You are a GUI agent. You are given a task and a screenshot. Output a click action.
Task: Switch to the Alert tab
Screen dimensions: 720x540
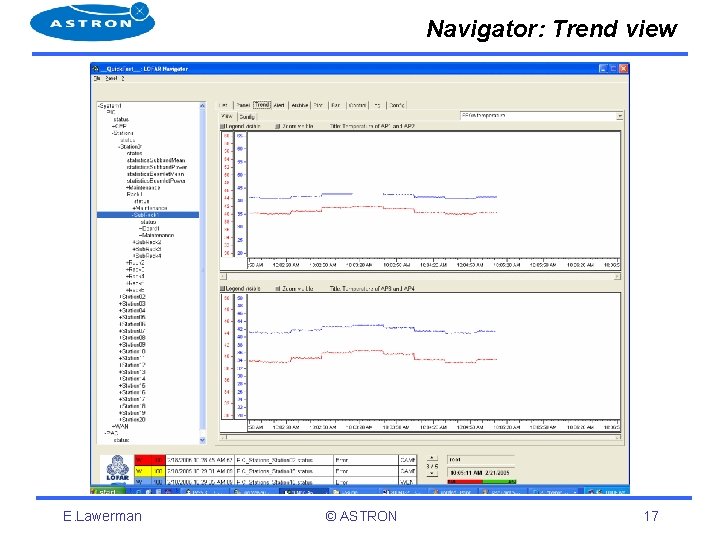coord(279,105)
